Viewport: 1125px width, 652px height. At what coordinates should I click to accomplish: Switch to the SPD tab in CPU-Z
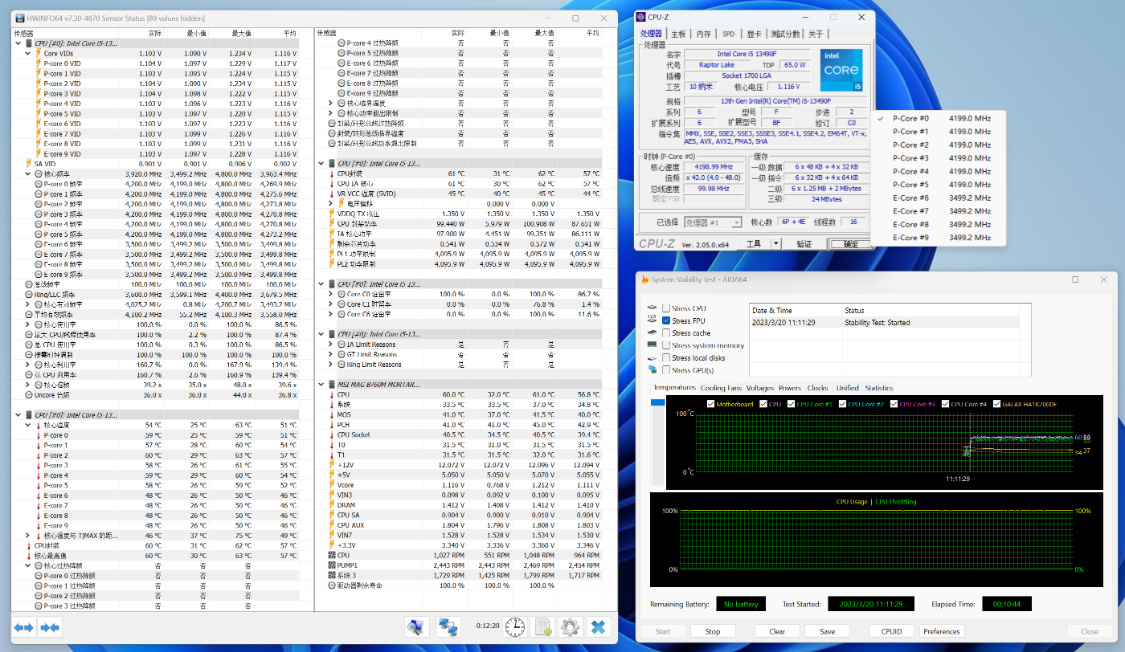pyautogui.click(x=728, y=33)
